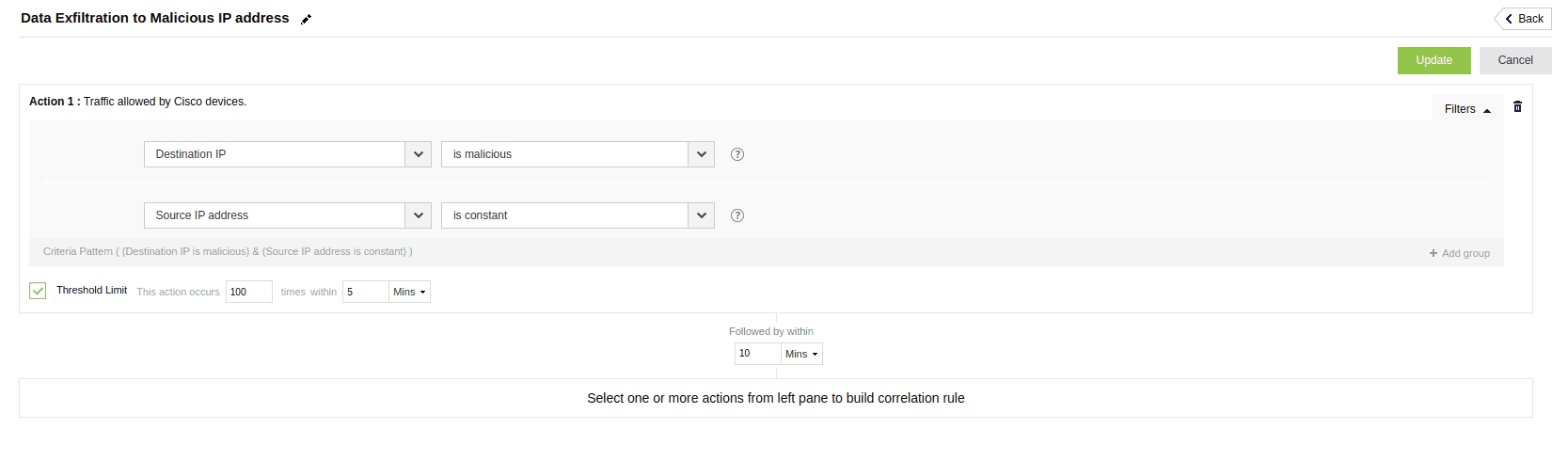Click the plus icon to add group
Image resolution: width=1568 pixels, height=461 pixels.
[x=1433, y=253]
